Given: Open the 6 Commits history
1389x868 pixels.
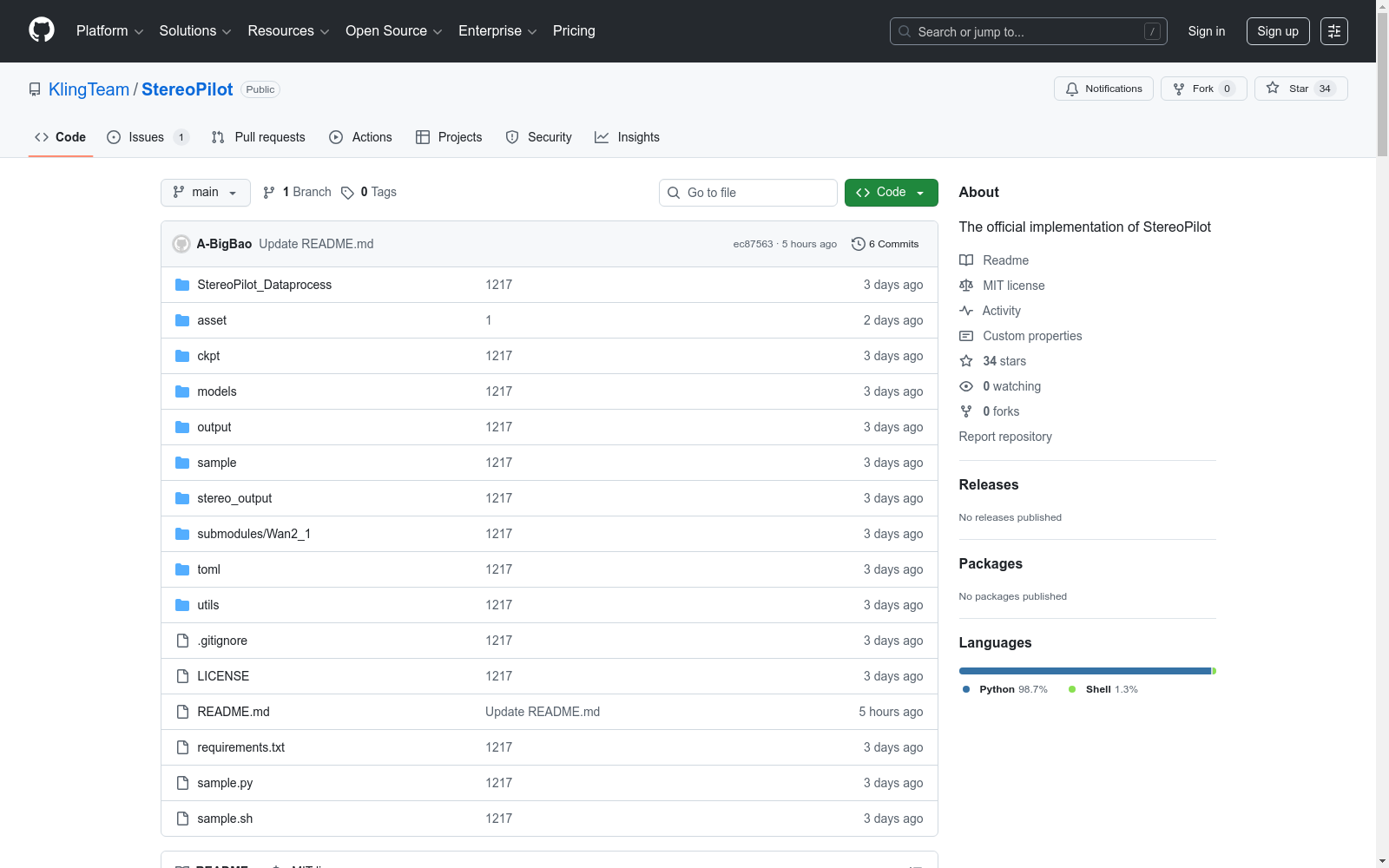Looking at the screenshot, I should pyautogui.click(x=885, y=244).
